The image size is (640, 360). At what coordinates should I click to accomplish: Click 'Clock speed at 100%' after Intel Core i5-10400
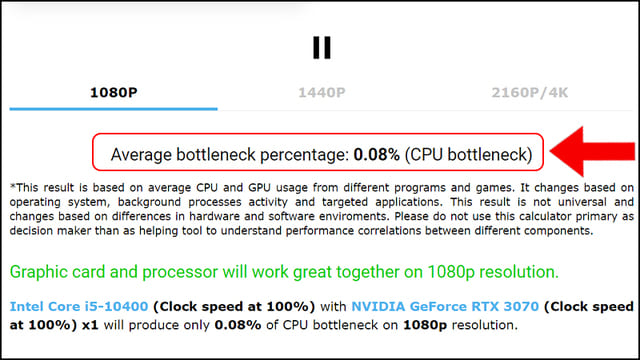[234, 307]
